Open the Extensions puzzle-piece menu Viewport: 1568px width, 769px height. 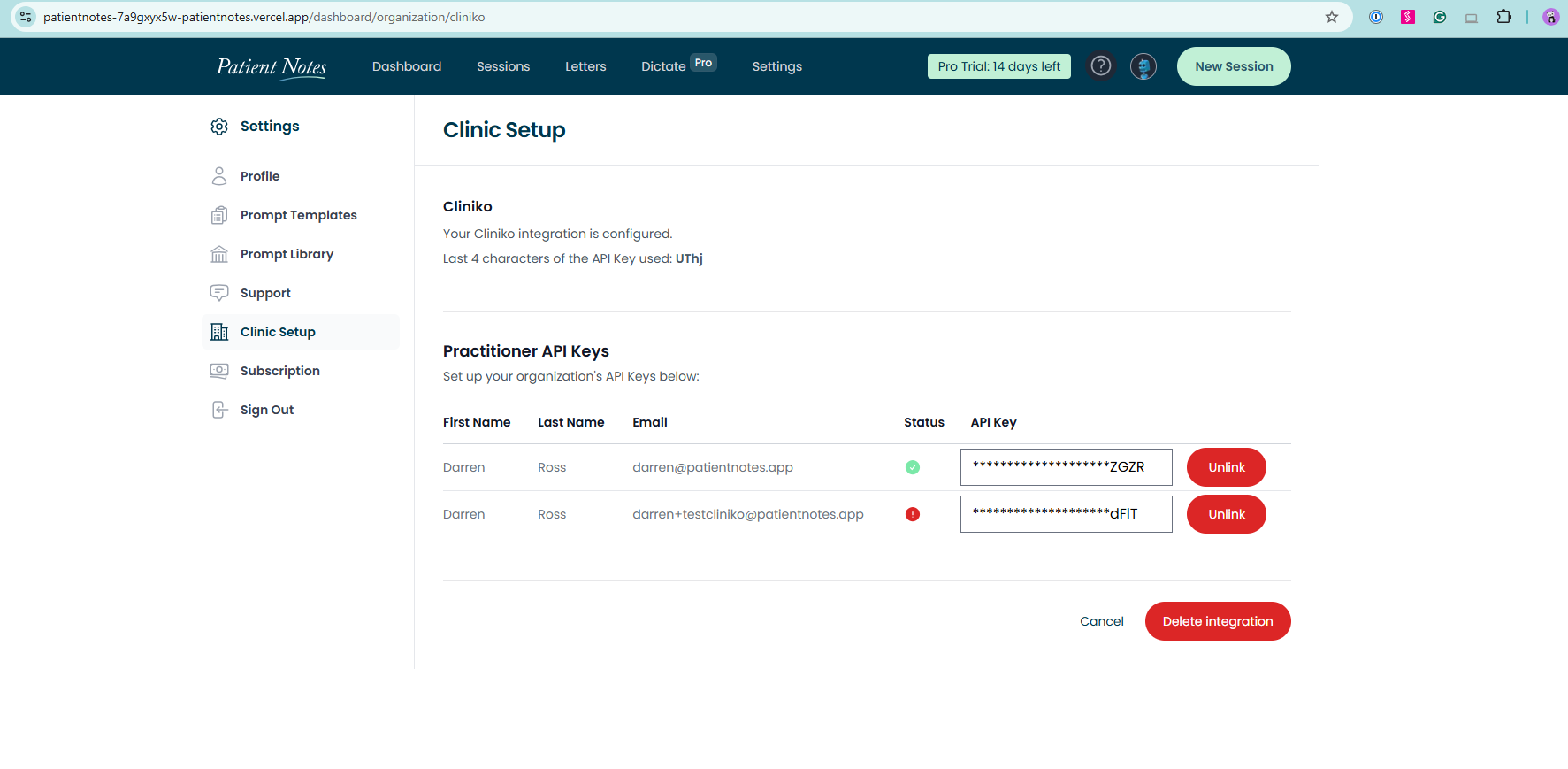coord(1503,17)
